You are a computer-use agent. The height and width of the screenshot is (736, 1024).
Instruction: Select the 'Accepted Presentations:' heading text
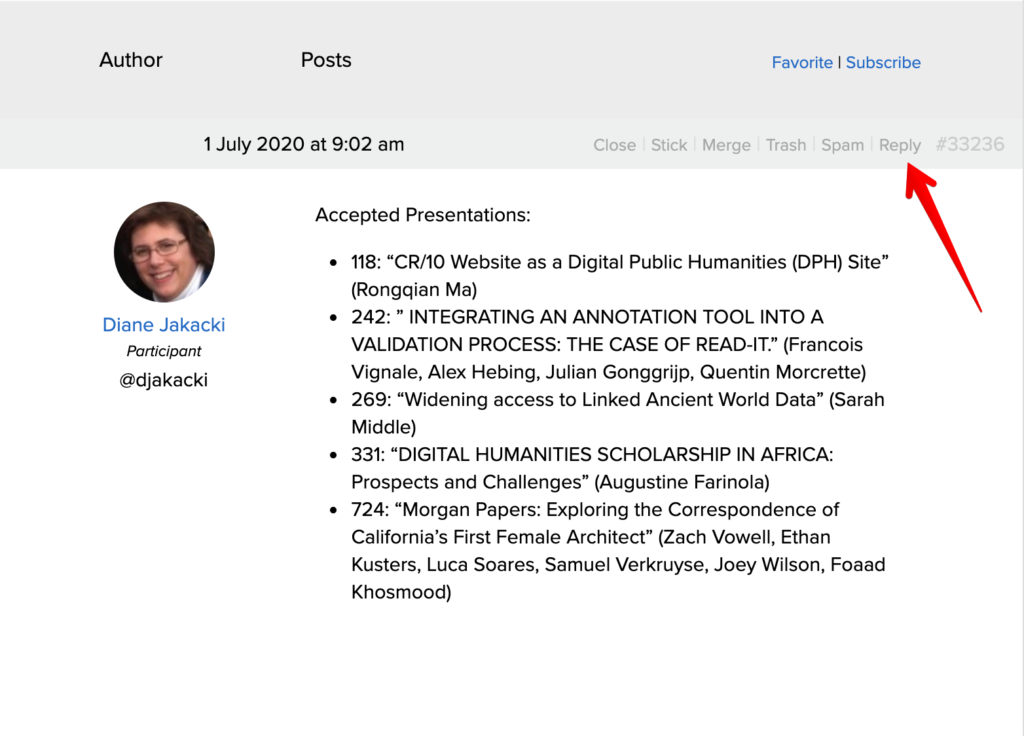pos(422,215)
